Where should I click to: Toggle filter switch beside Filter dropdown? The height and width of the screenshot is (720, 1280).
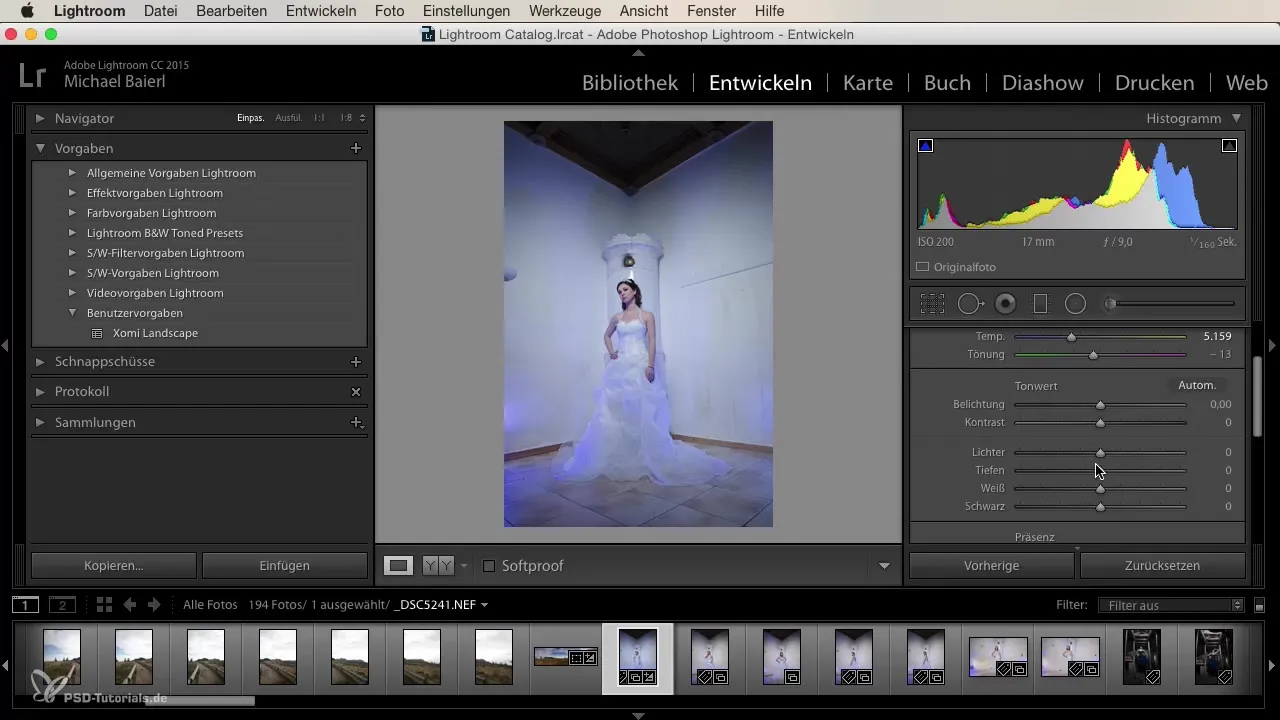pos(1259,605)
